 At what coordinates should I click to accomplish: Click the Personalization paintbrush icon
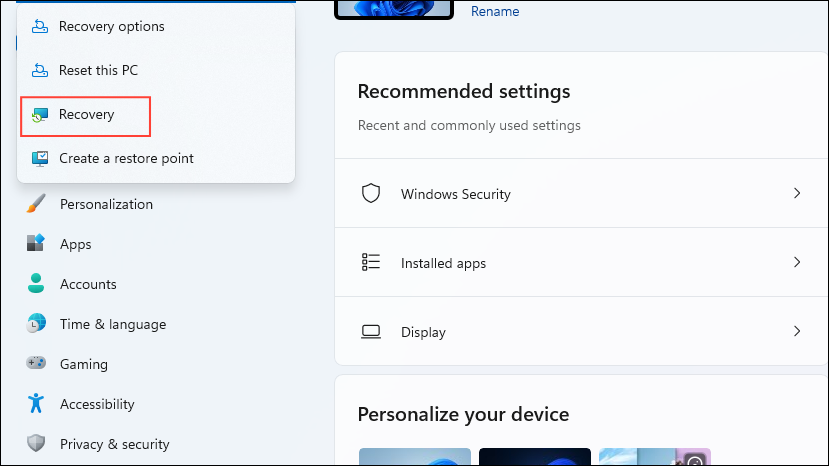36,204
